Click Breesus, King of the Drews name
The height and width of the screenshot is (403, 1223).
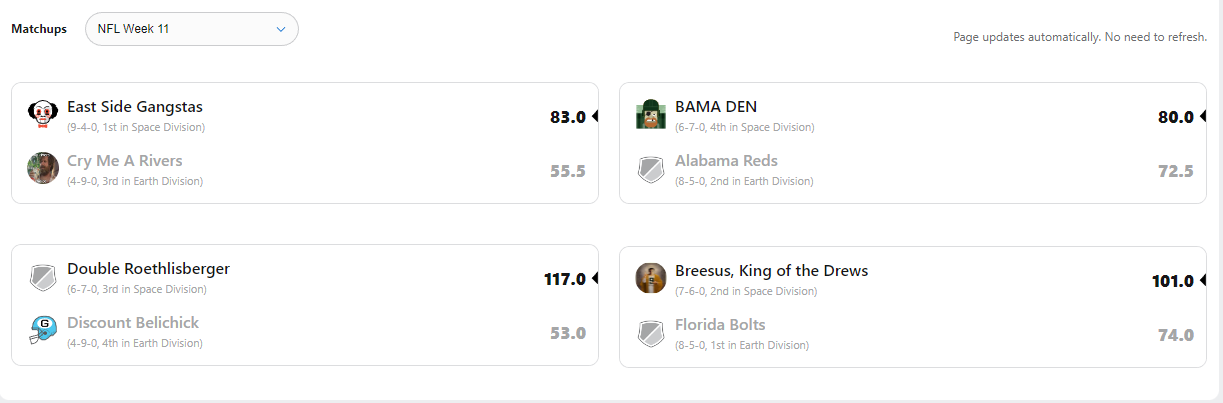tap(771, 271)
